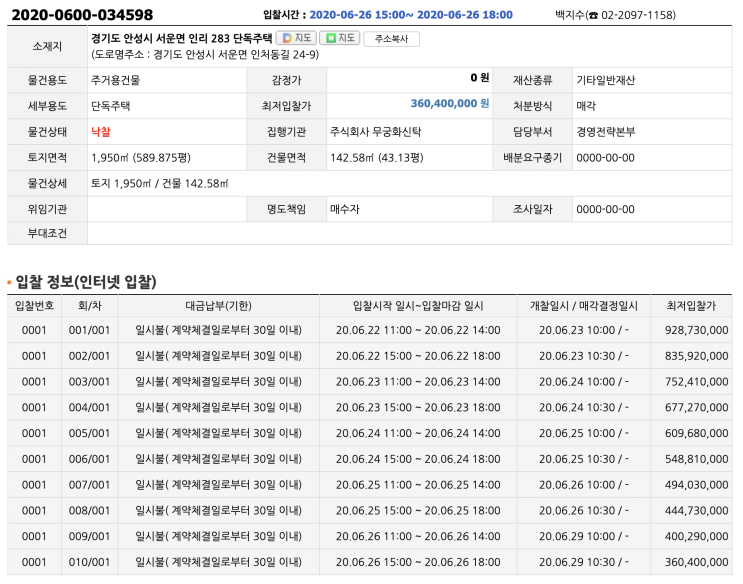Viewport: 743px width, 584px height.
Task: Select 주거용건물 property usage value
Action: [x=115, y=80]
